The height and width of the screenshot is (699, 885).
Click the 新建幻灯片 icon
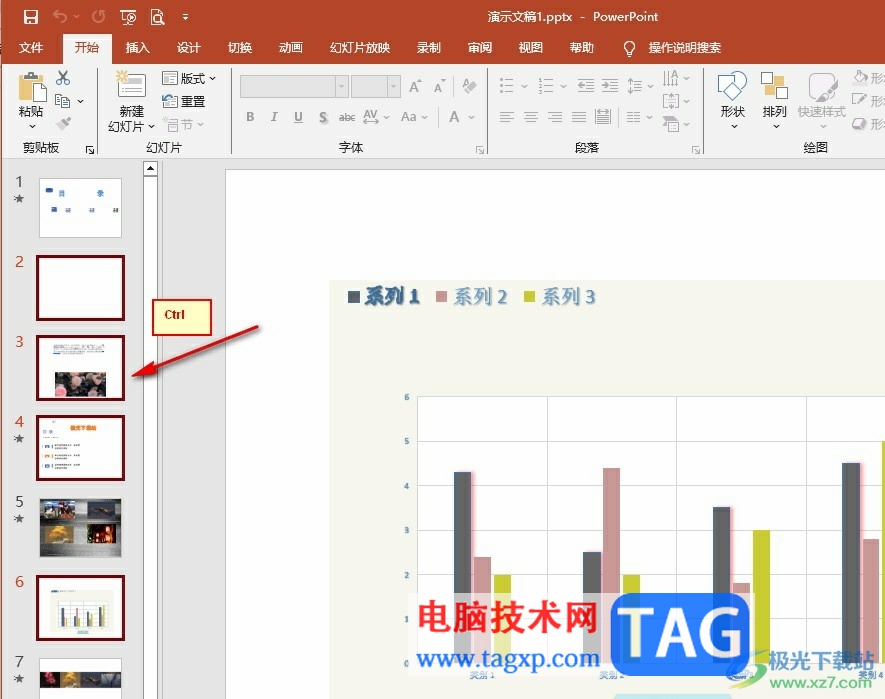[x=131, y=85]
